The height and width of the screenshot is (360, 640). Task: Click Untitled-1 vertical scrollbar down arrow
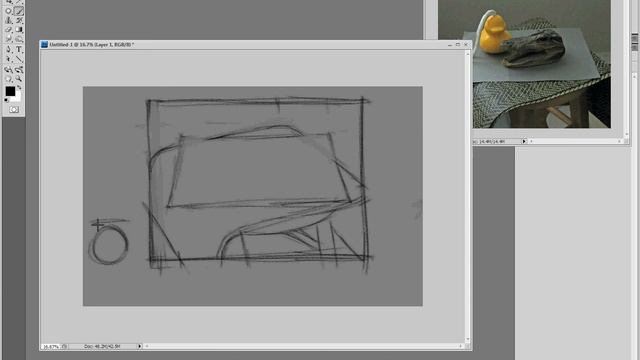pyautogui.click(x=468, y=339)
